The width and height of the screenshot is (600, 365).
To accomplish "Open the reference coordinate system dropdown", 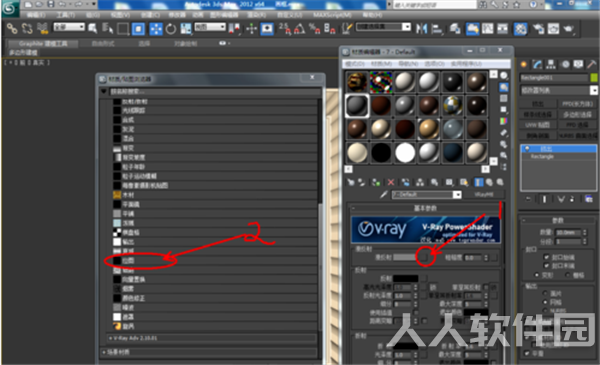I will 210,27.
